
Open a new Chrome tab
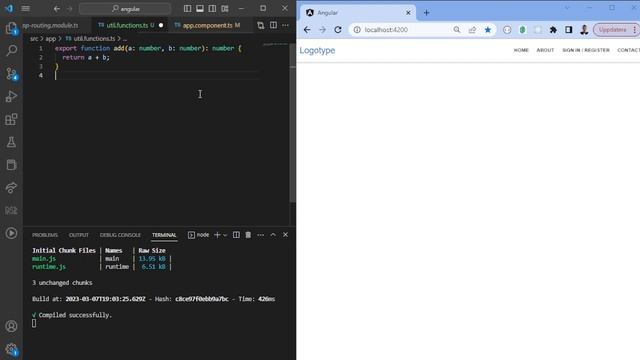coord(427,13)
